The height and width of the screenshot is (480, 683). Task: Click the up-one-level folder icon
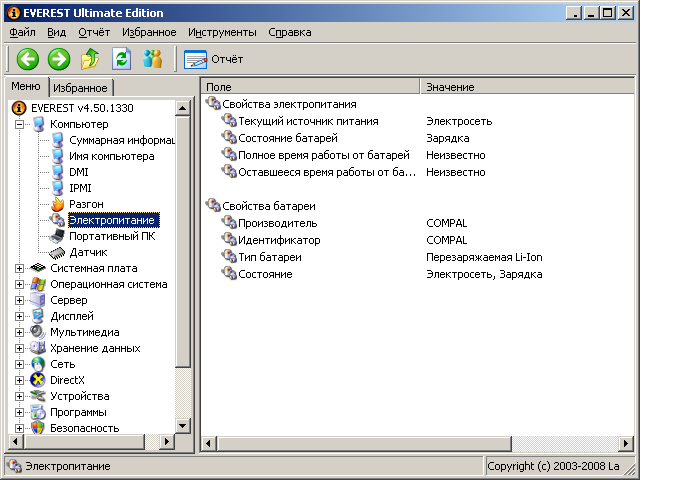point(90,59)
